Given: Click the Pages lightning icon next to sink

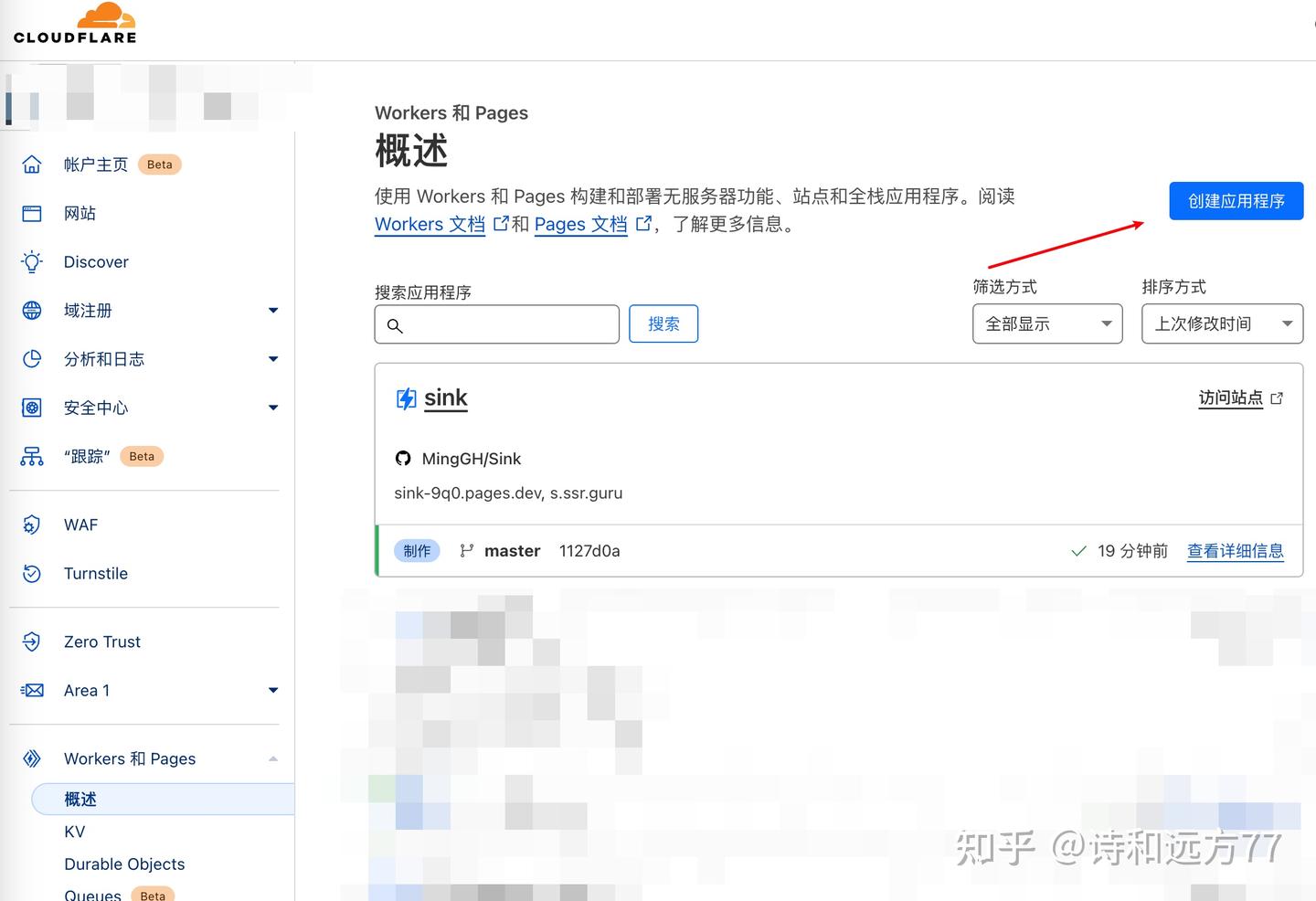Looking at the screenshot, I should pos(406,398).
